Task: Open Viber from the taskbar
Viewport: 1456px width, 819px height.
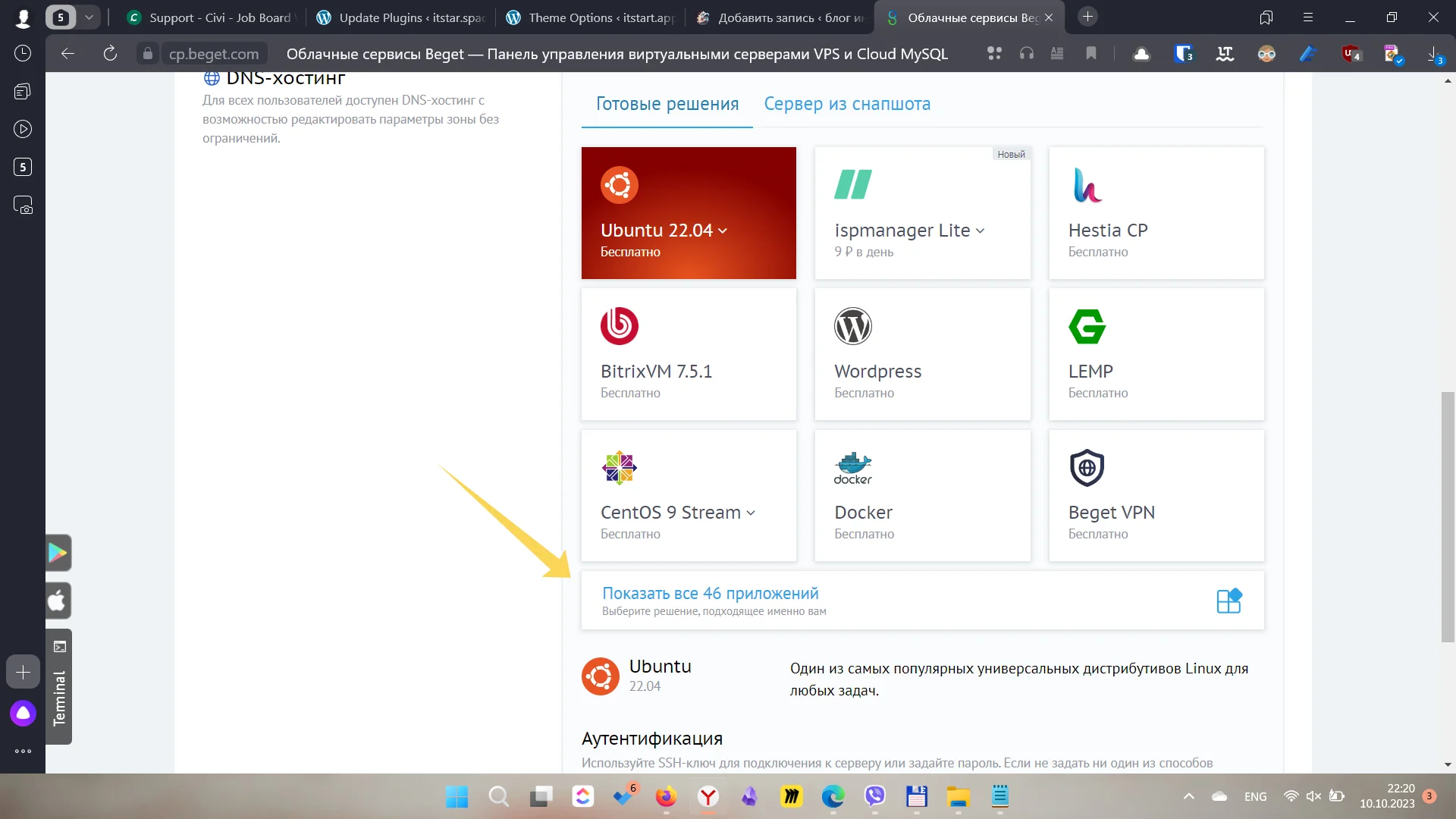Action: point(874,796)
